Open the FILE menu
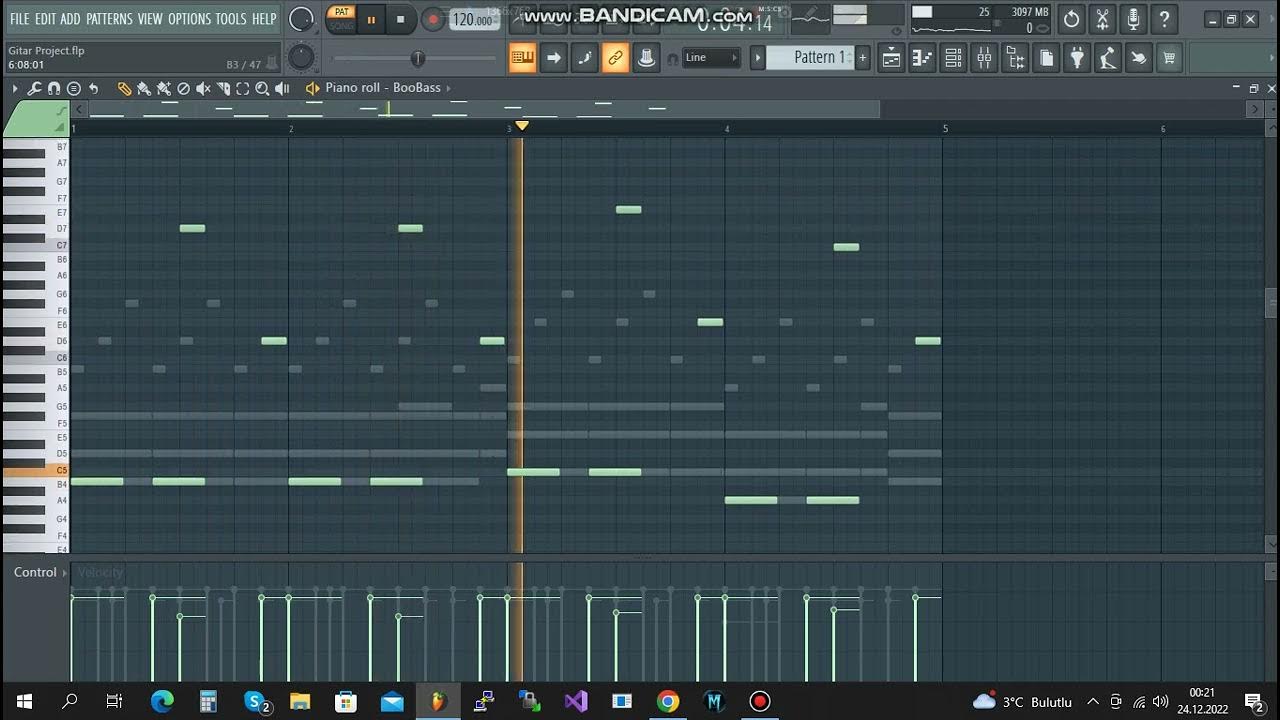 [19, 19]
